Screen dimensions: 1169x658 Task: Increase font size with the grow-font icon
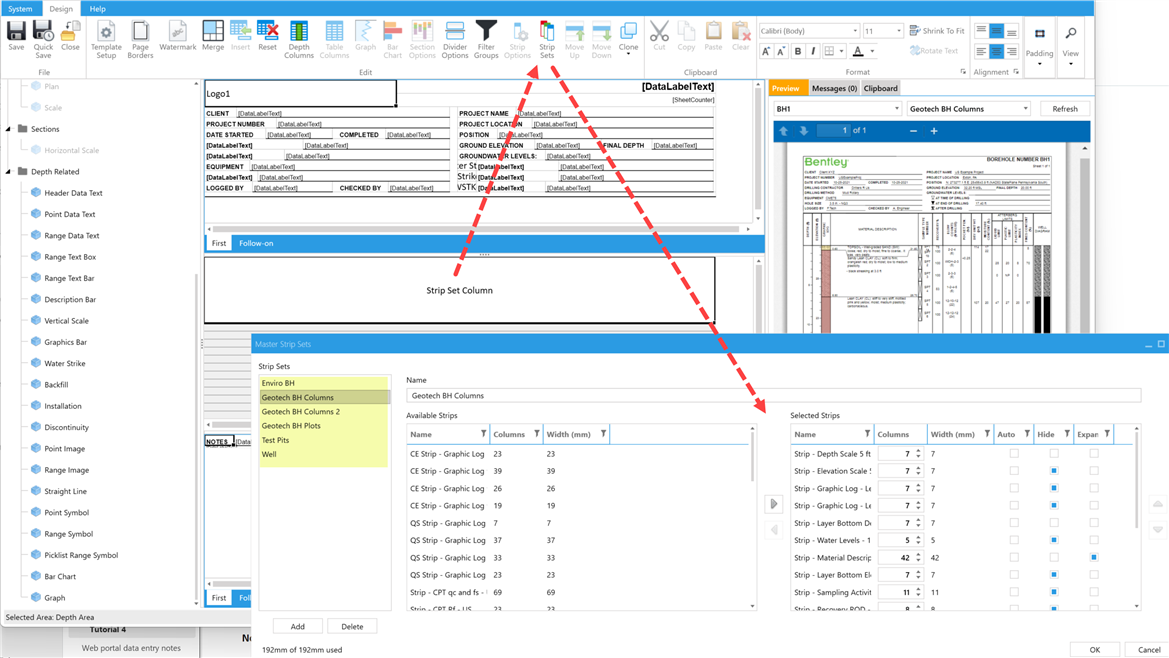766,51
